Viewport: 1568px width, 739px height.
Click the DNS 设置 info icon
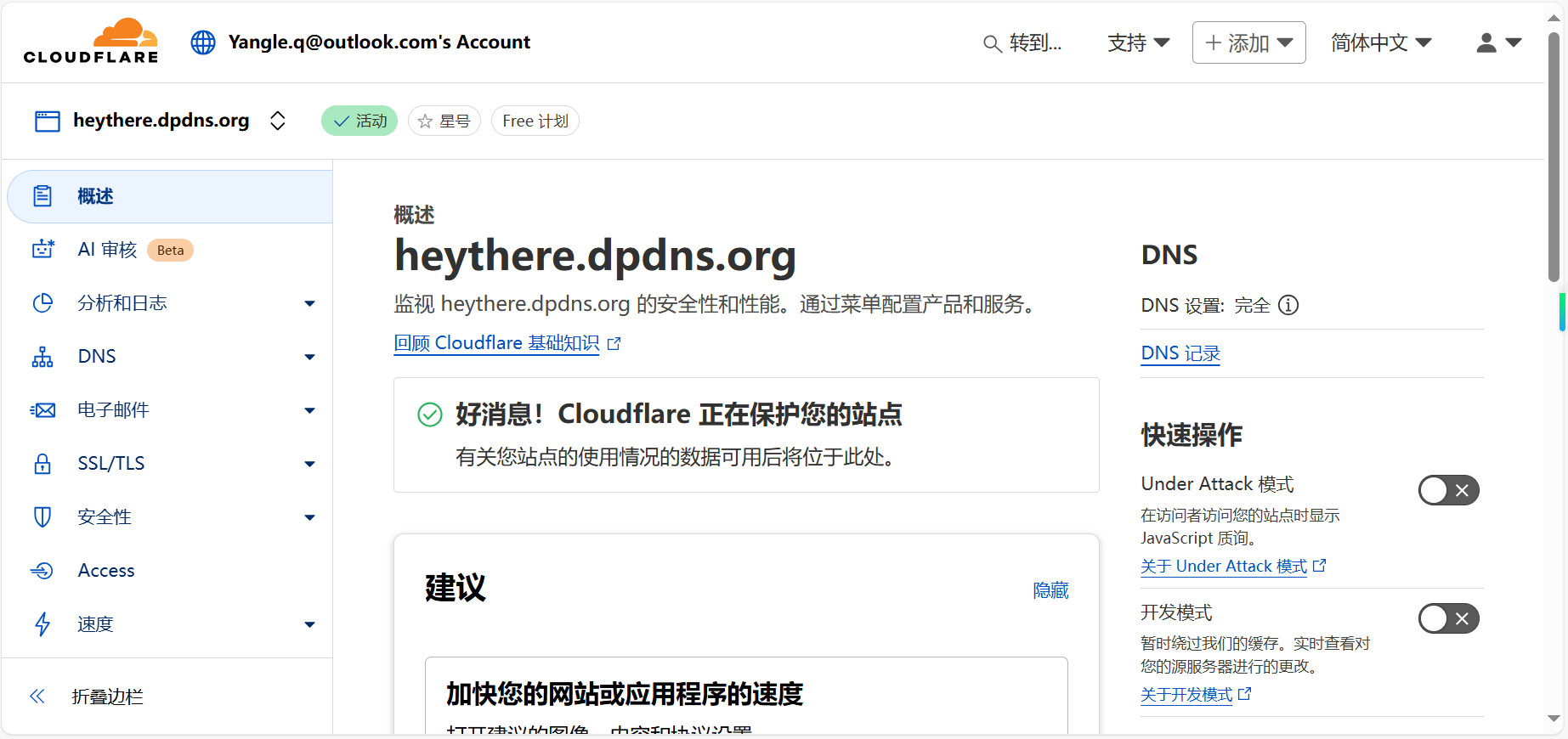[1288, 305]
